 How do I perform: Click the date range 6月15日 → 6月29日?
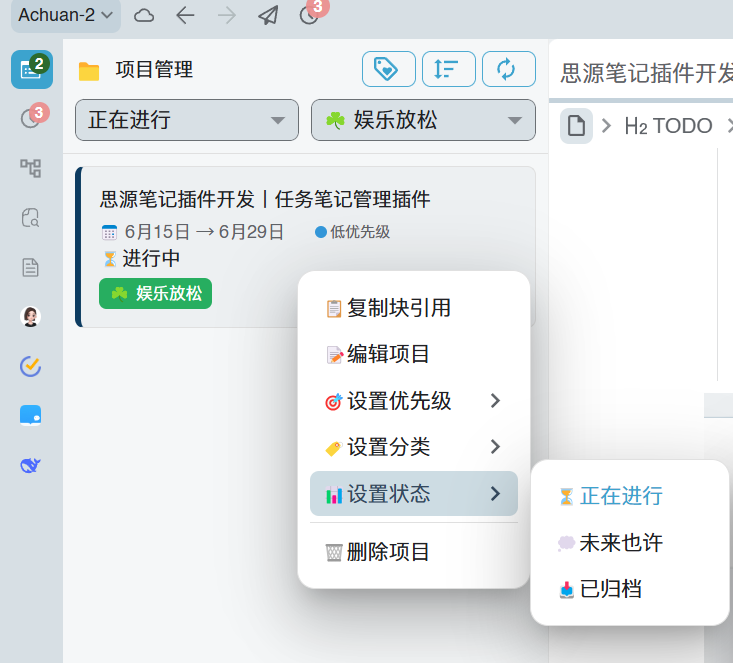[204, 232]
